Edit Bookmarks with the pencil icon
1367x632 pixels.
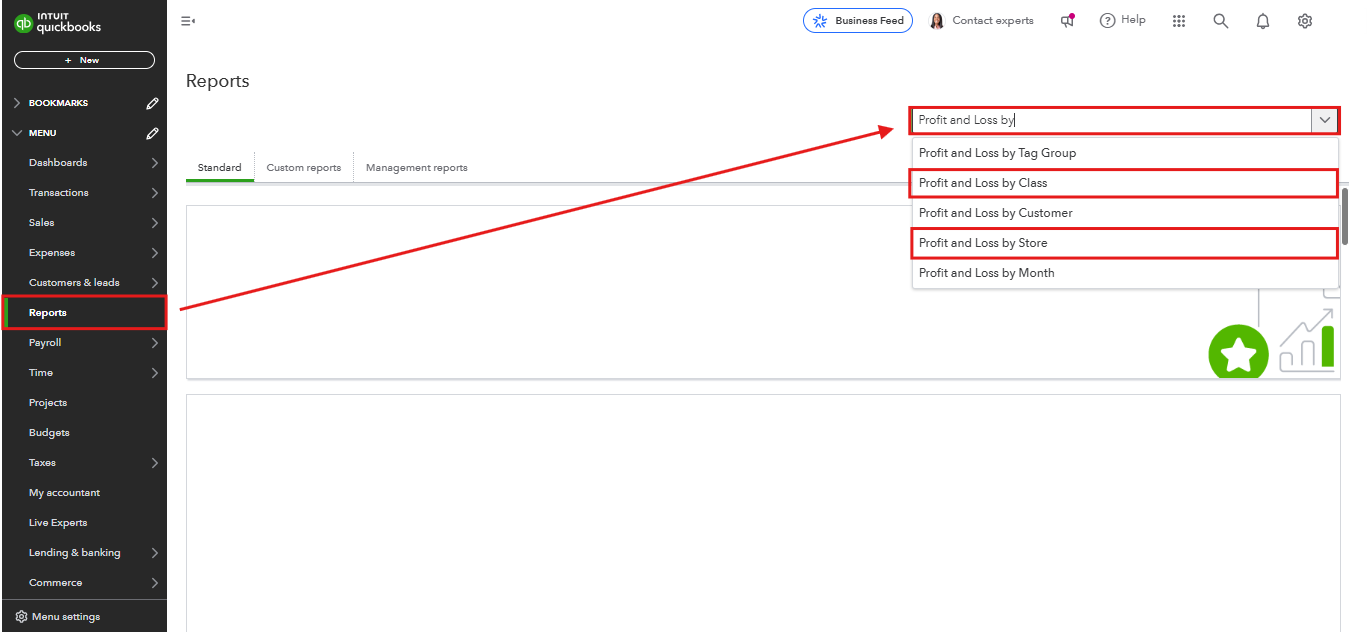[x=152, y=103]
